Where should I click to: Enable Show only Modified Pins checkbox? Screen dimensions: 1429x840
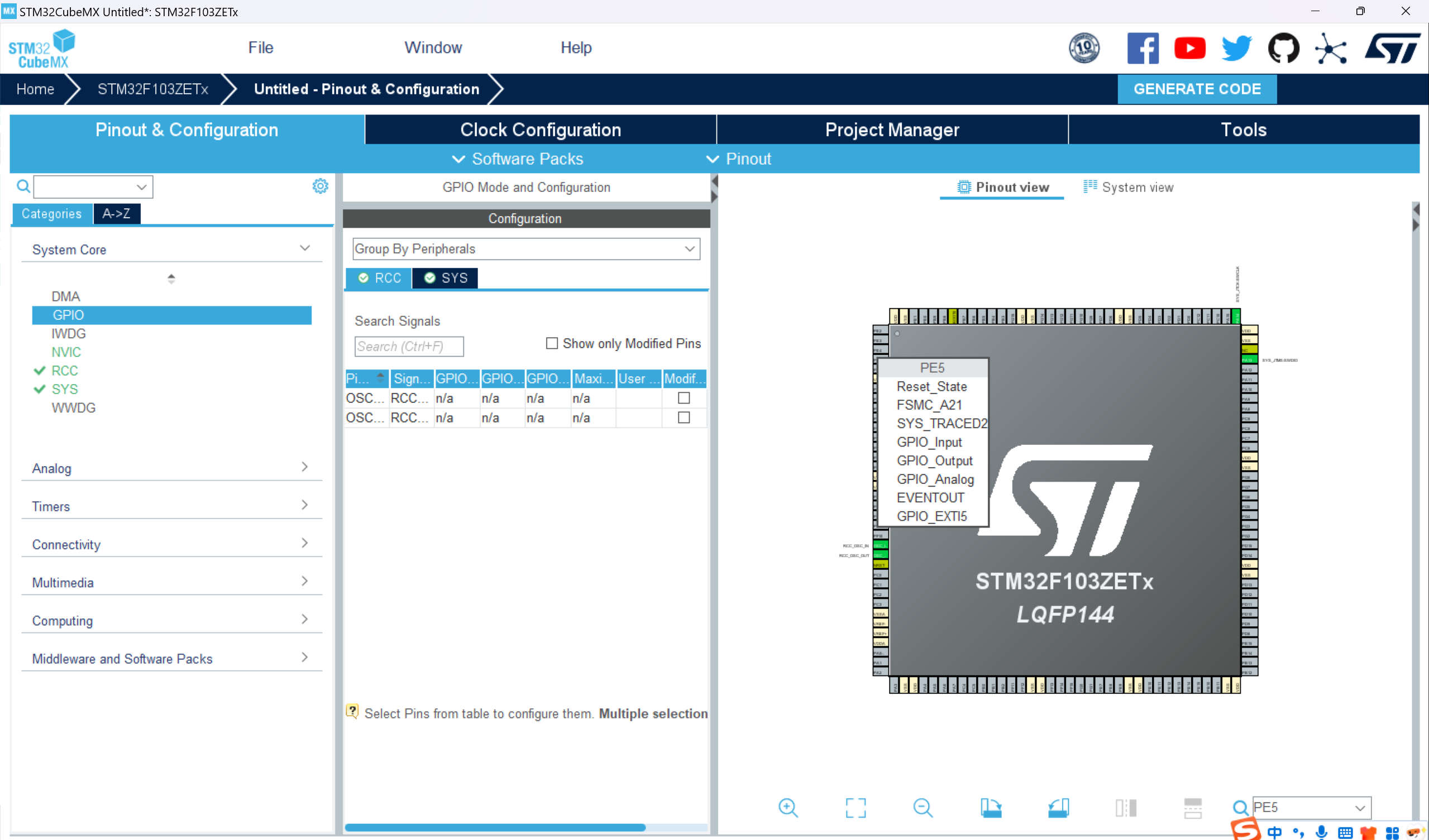pos(552,343)
